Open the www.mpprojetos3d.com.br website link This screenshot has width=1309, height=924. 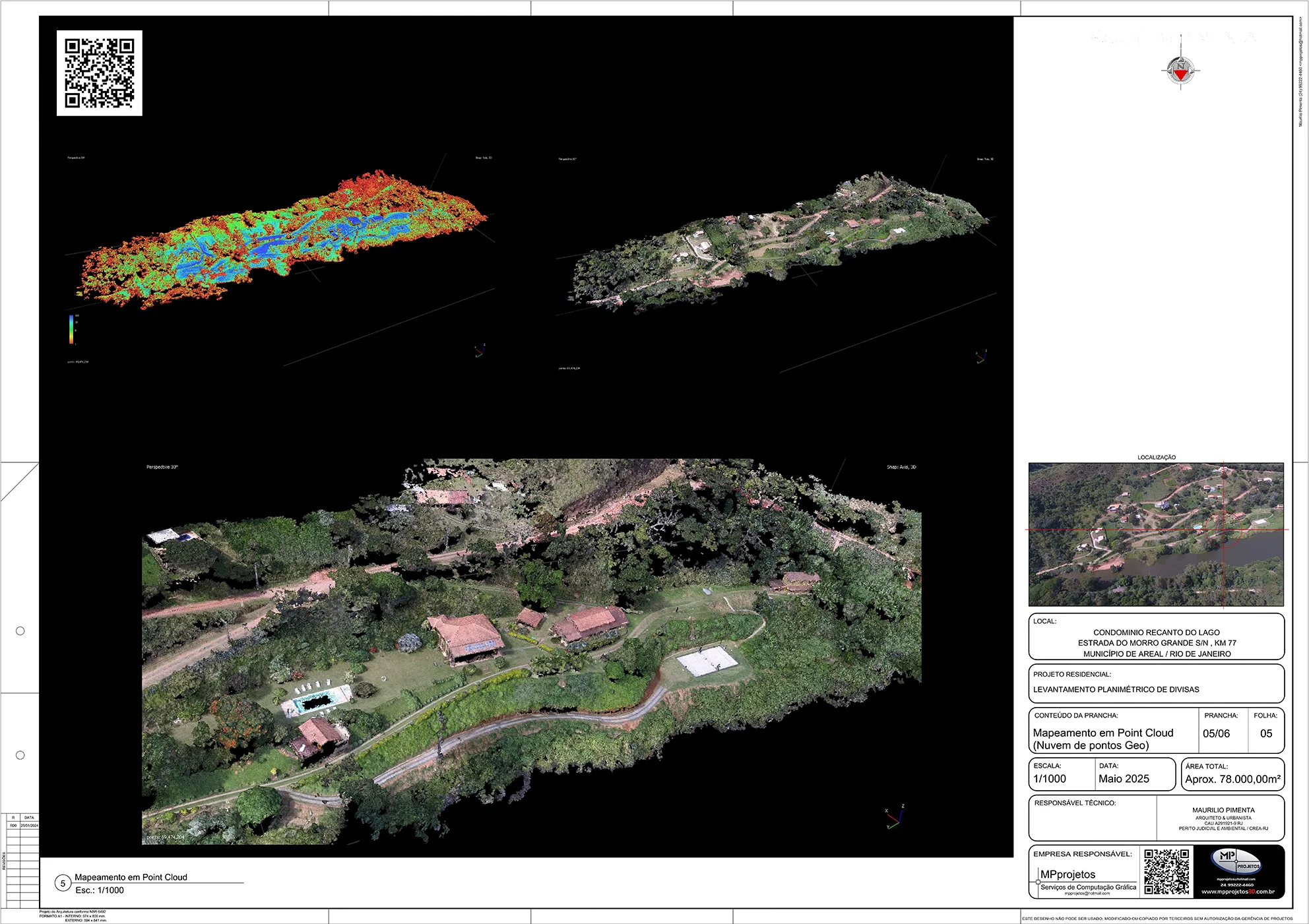click(1238, 892)
